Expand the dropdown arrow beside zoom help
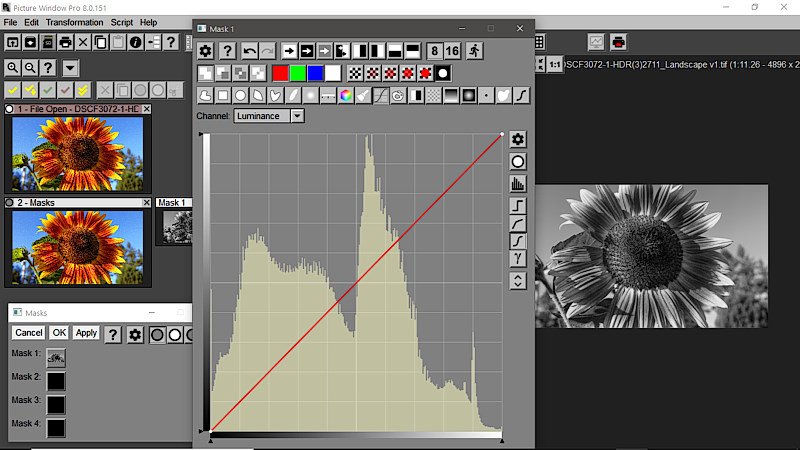The width and height of the screenshot is (800, 450). [x=71, y=68]
